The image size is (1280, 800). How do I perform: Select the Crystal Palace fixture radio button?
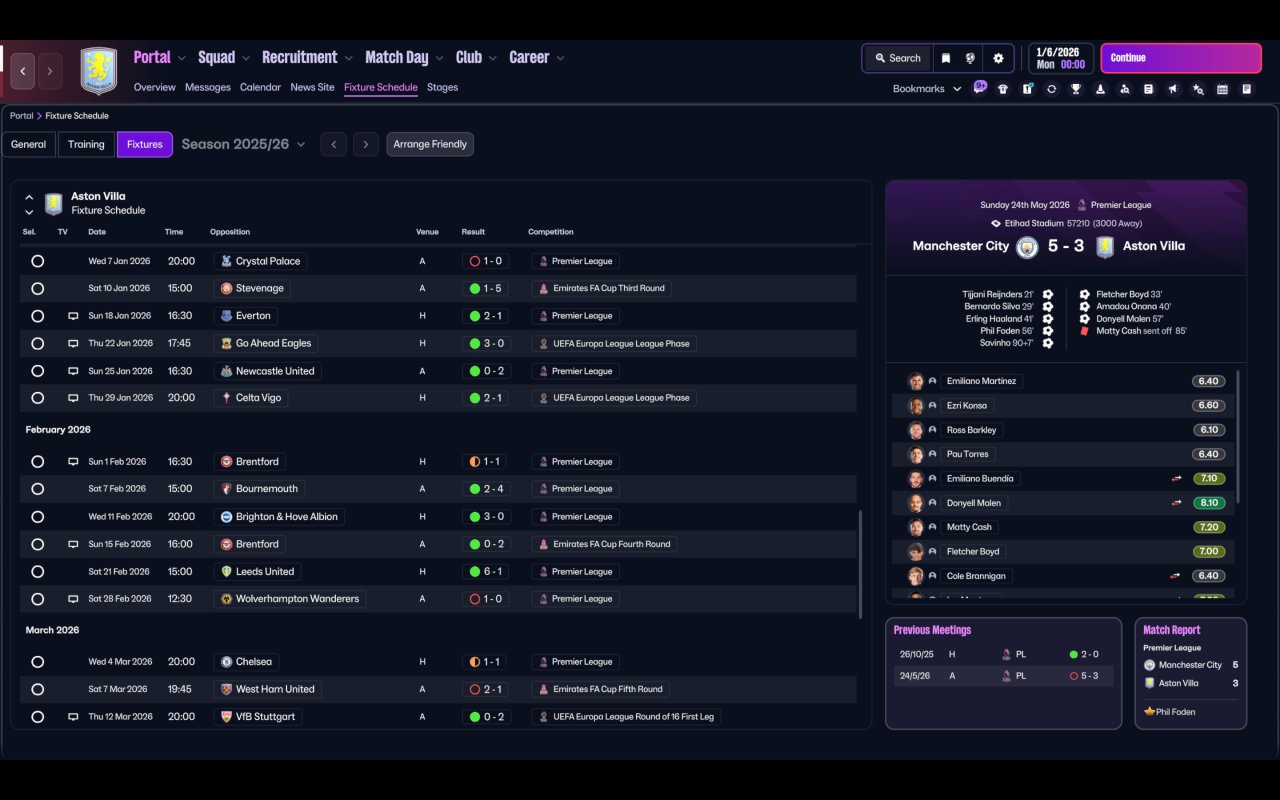37,261
